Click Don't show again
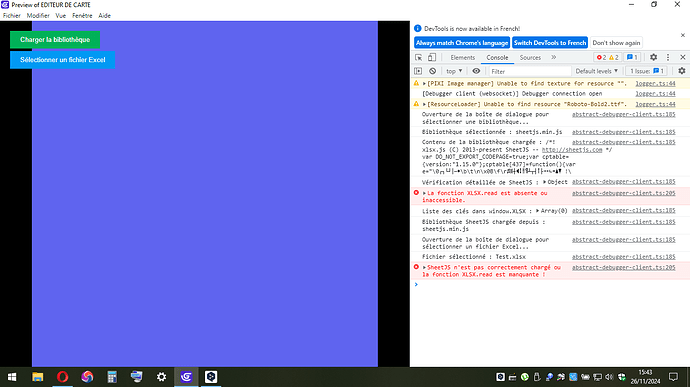The image size is (690, 387). pos(616,43)
